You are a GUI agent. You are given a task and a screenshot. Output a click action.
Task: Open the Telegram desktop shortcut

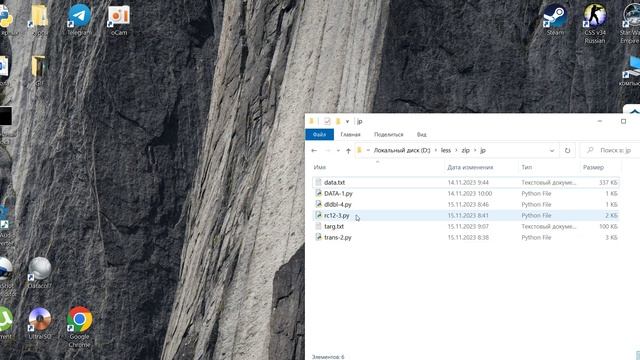[x=79, y=19]
